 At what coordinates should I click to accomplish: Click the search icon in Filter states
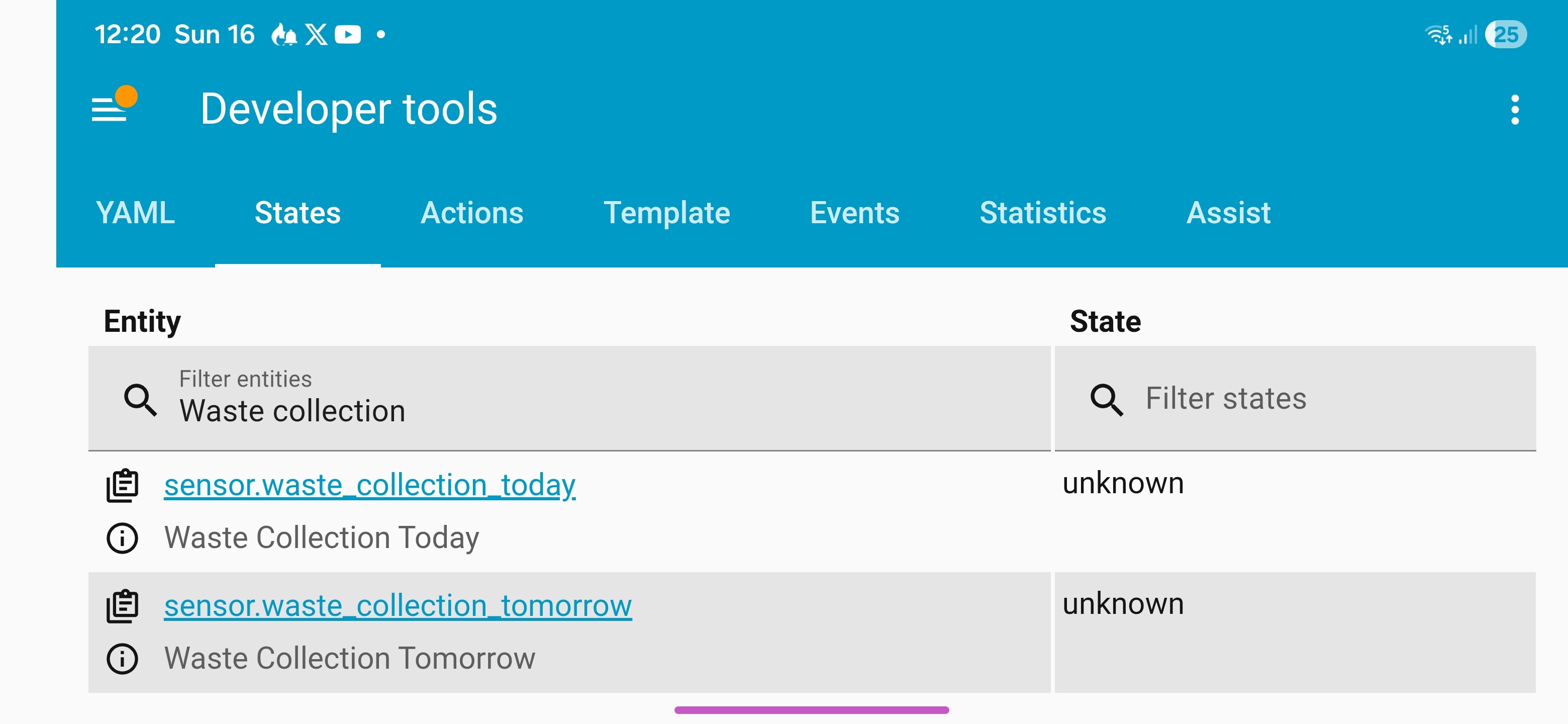[1106, 399]
